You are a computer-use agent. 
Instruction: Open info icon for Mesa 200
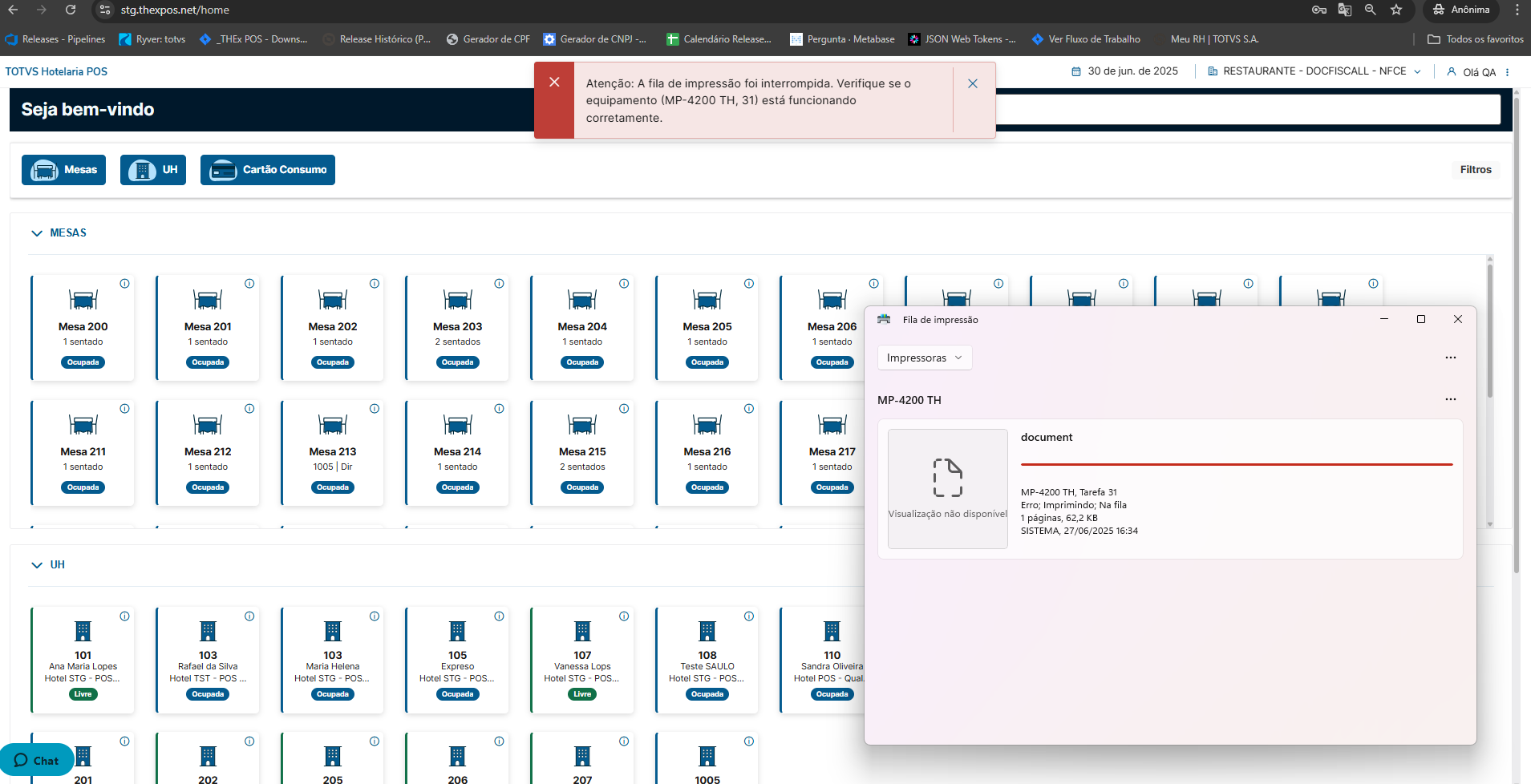pos(125,284)
